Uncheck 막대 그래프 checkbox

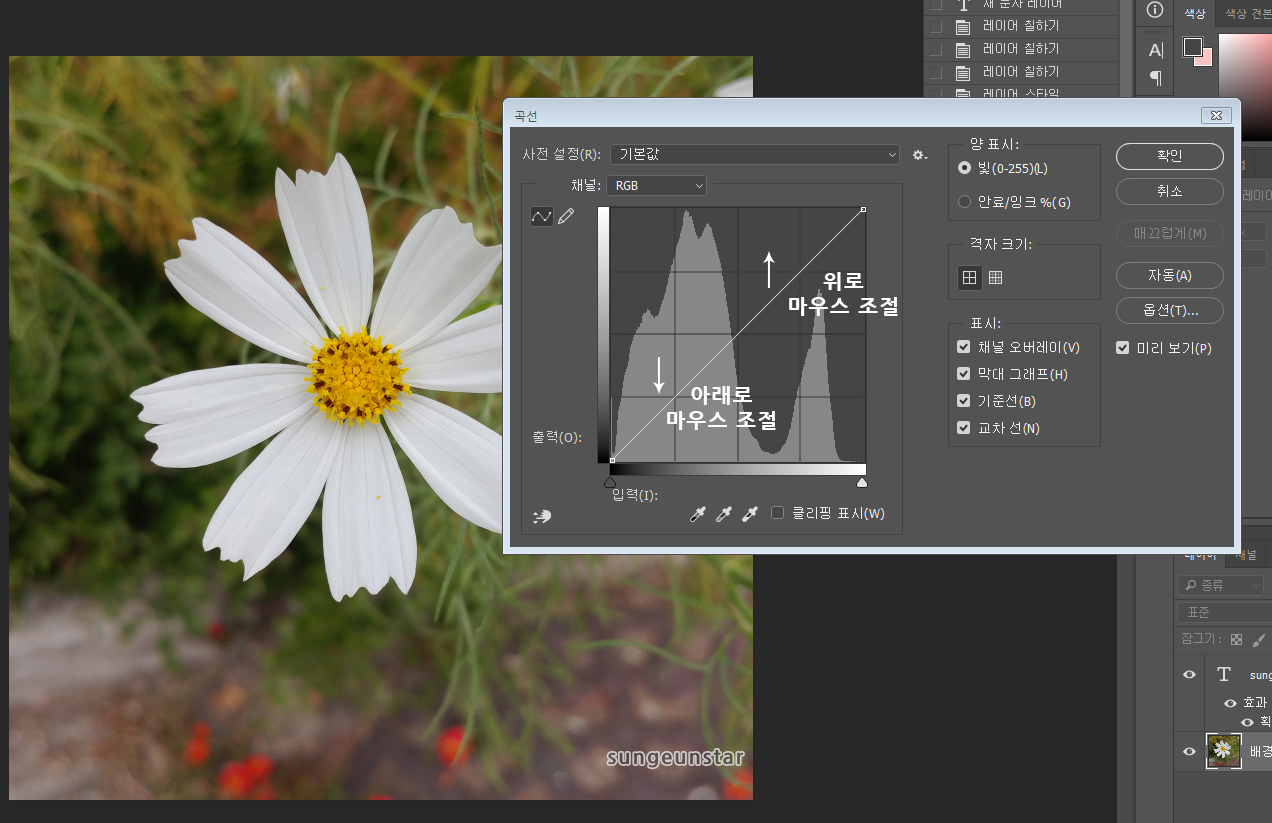(x=964, y=374)
